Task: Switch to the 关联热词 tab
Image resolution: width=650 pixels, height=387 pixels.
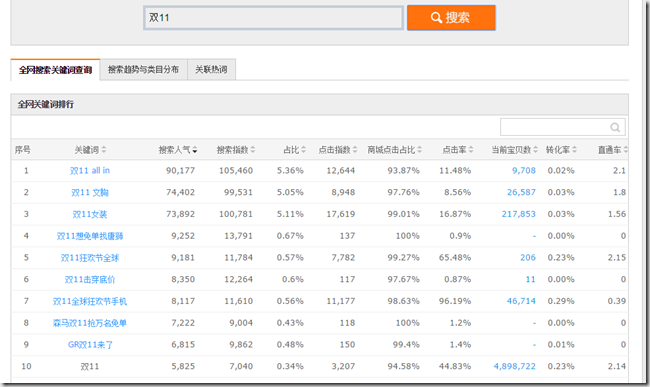Action: [211, 69]
